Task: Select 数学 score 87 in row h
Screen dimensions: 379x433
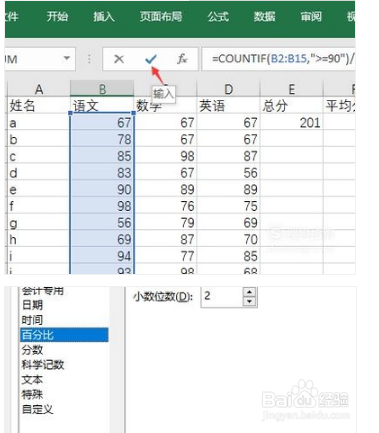Action: pyautogui.click(x=165, y=239)
